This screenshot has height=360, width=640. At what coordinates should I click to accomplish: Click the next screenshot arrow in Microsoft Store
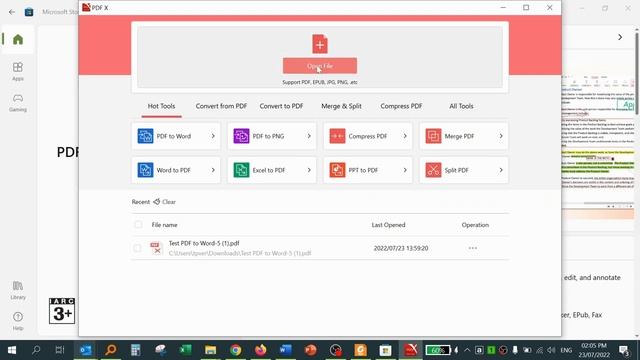[x=620, y=37]
